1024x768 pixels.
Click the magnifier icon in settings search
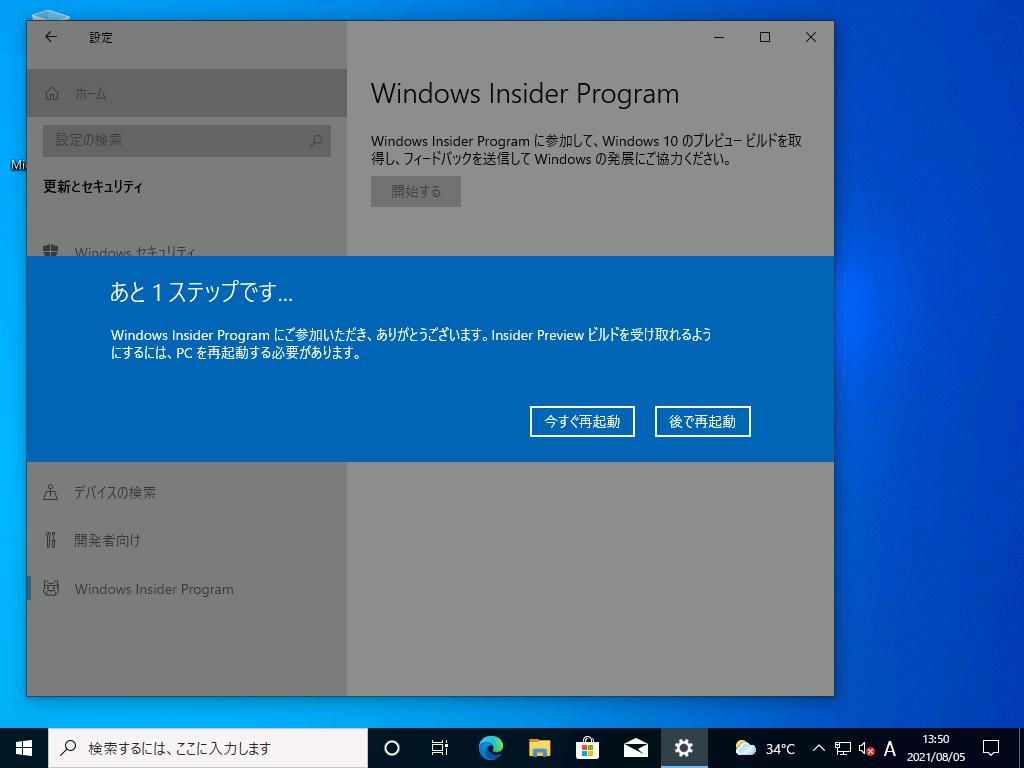click(316, 140)
